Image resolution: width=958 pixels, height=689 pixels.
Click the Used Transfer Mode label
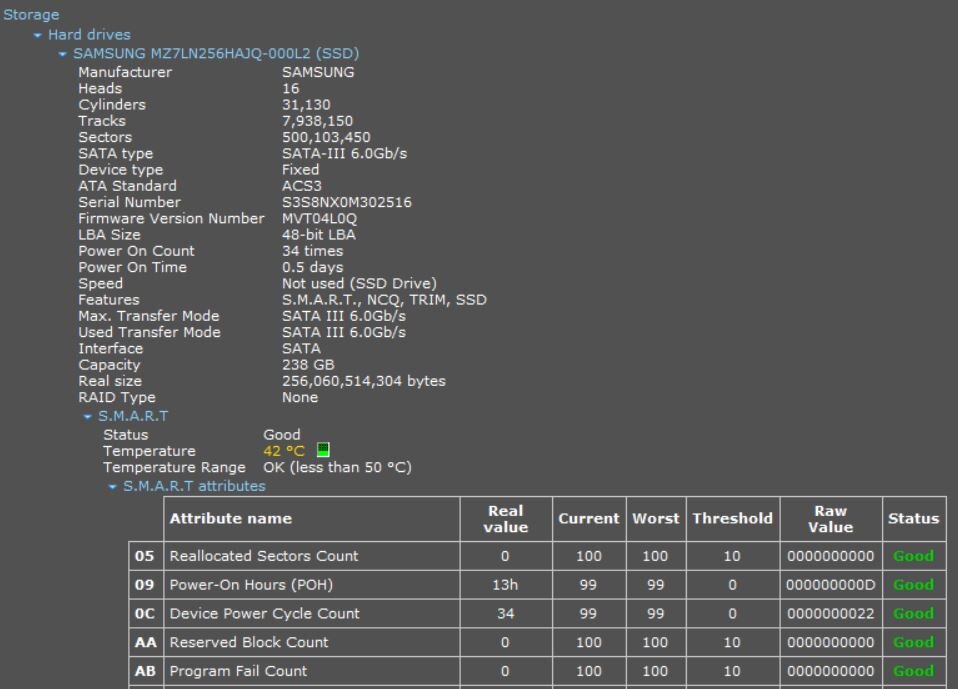(149, 332)
